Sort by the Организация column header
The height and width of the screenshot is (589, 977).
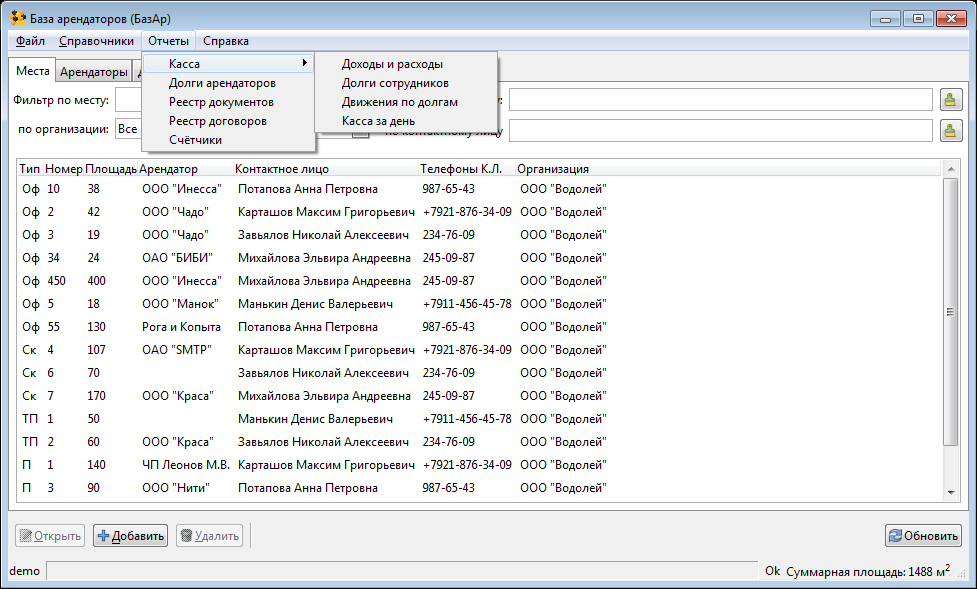[728, 169]
